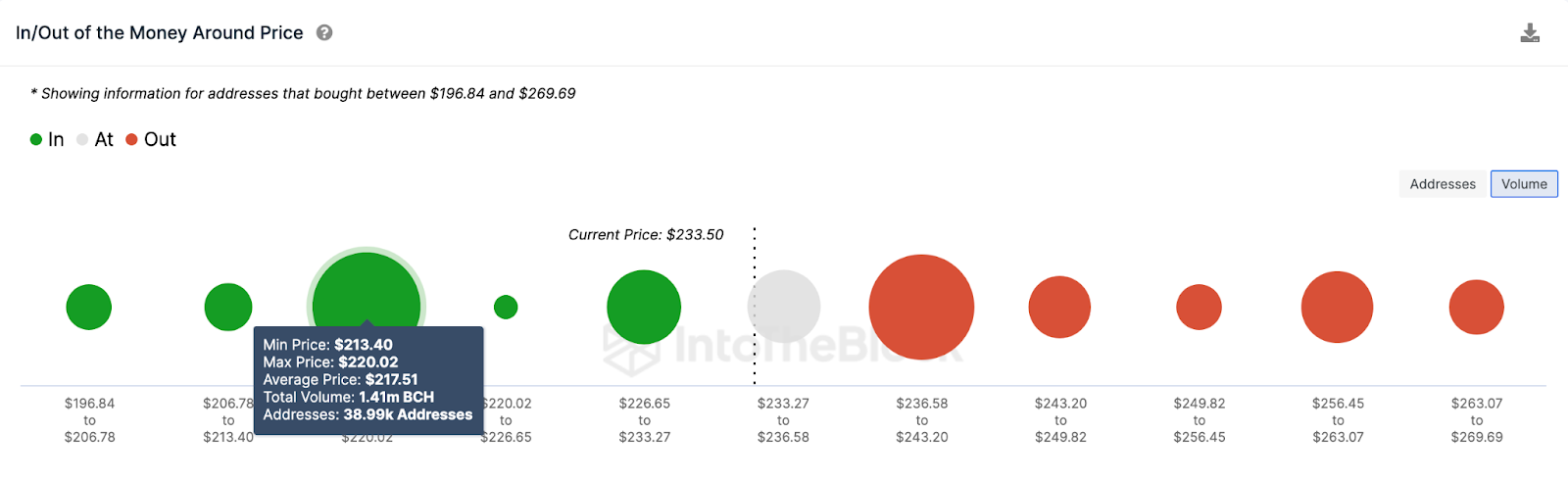Click the red bubble for $243.20 to $249.82
Viewport: 1568px width, 481px height.
(1059, 307)
